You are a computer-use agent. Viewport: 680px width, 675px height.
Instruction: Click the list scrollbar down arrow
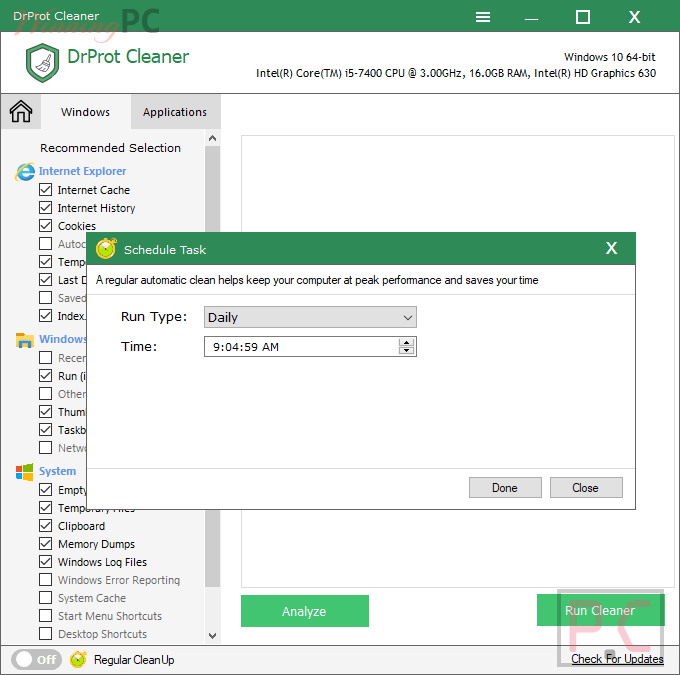[x=212, y=636]
